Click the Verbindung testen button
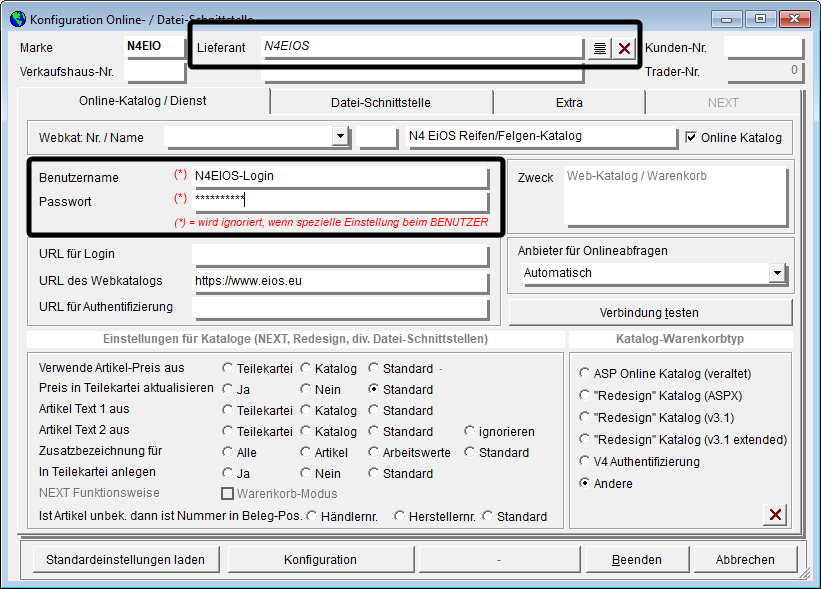Image resolution: width=821 pixels, height=589 pixels. pyautogui.click(x=649, y=313)
